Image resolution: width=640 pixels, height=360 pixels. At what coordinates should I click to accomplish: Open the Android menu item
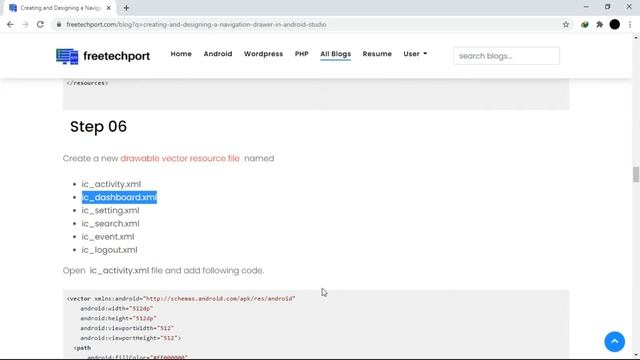coord(218,54)
